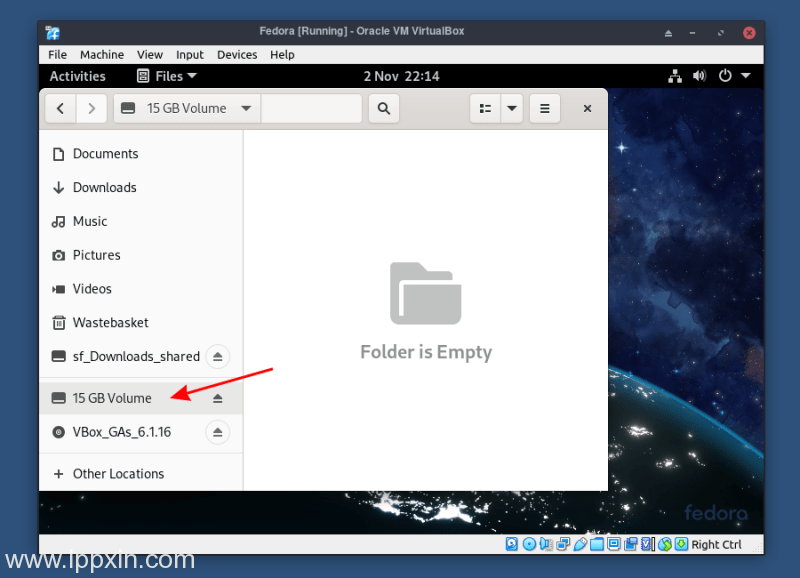Click the shared folders status icon
Image resolution: width=800 pixels, height=578 pixels.
click(x=597, y=544)
